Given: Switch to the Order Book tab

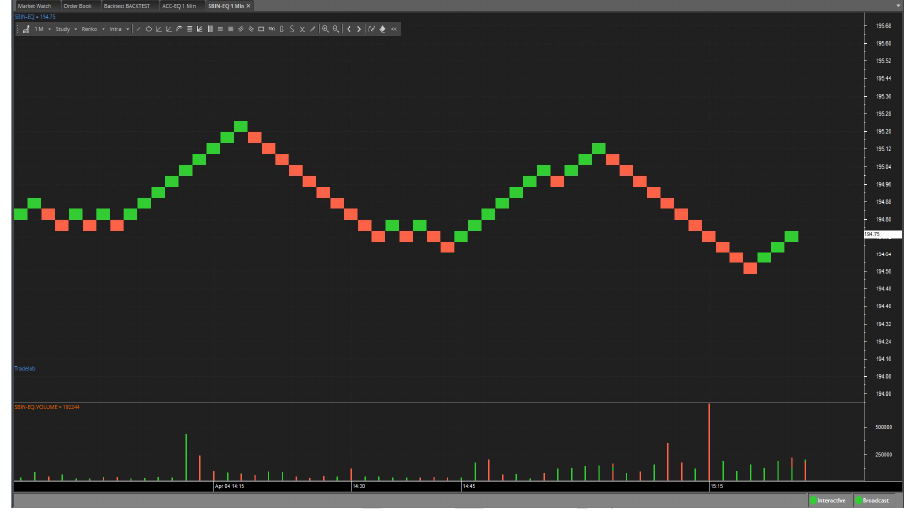Looking at the screenshot, I should click(x=77, y=5).
